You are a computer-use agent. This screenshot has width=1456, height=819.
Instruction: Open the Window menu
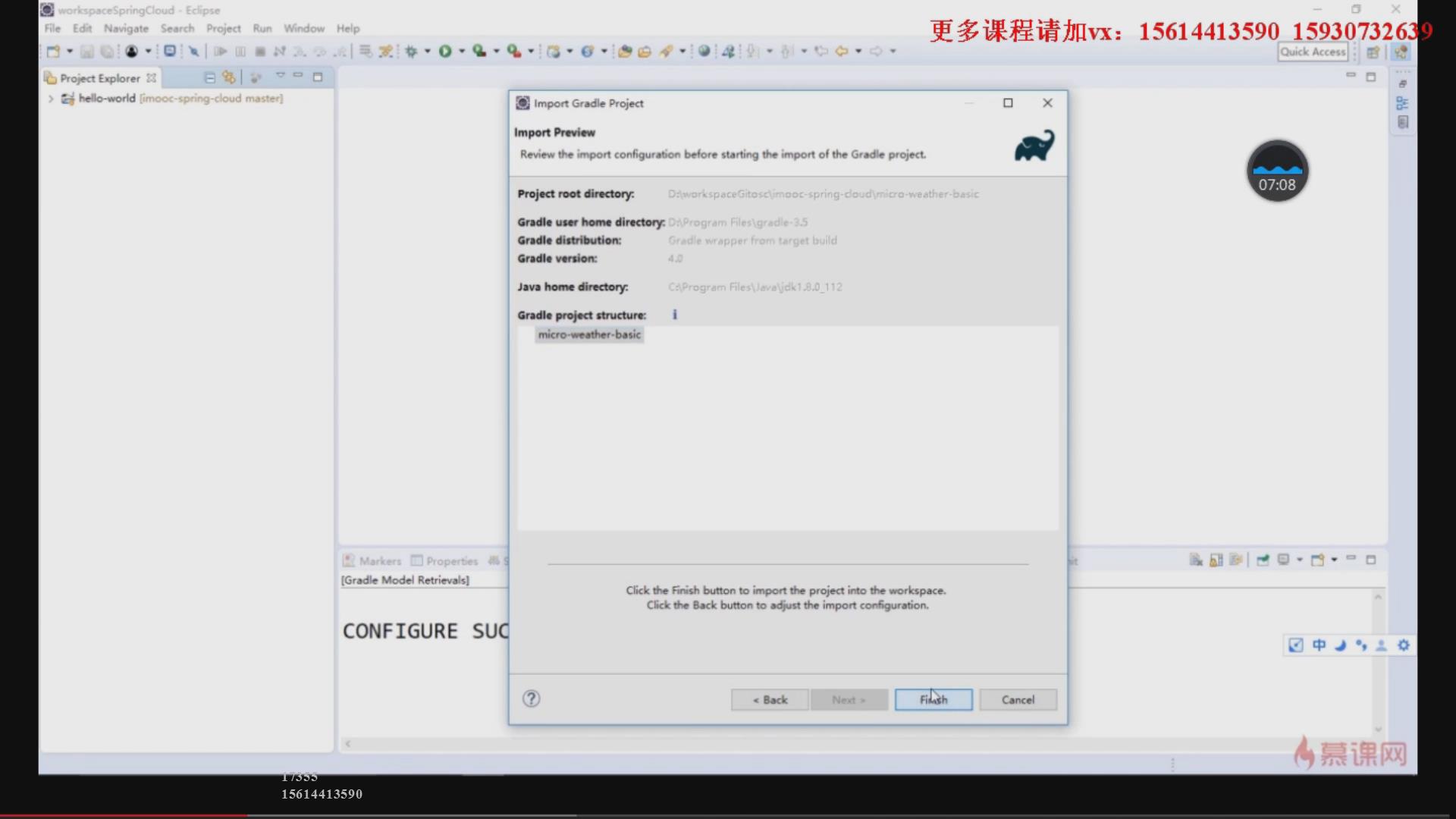(x=303, y=28)
